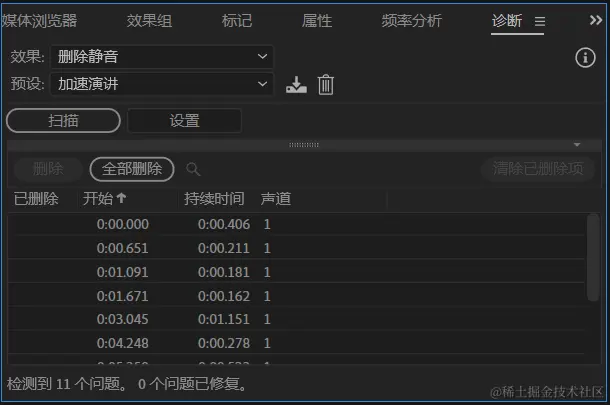Select the 诊断 tab
This screenshot has width=610, height=405.
507,21
